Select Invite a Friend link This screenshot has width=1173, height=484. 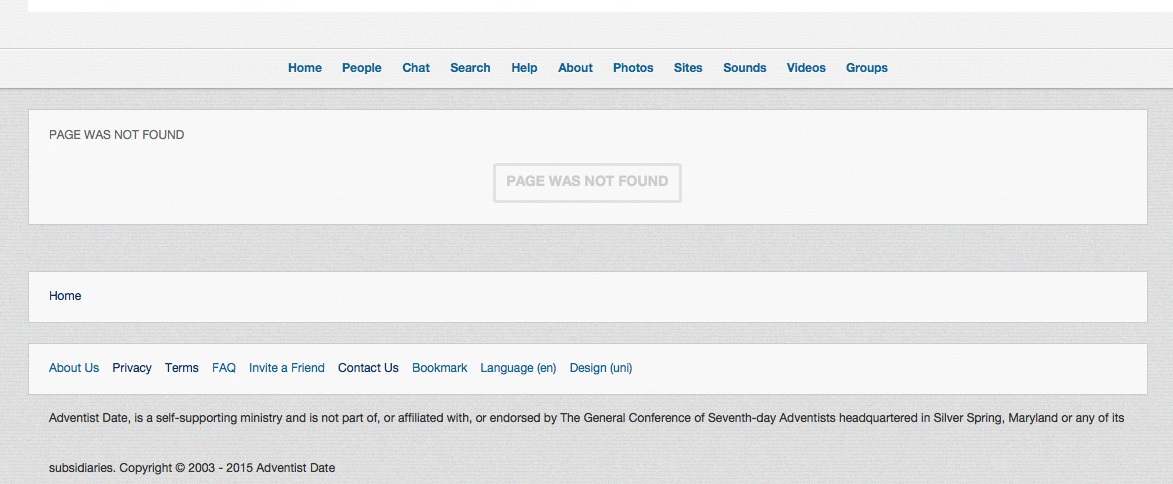click(x=287, y=368)
